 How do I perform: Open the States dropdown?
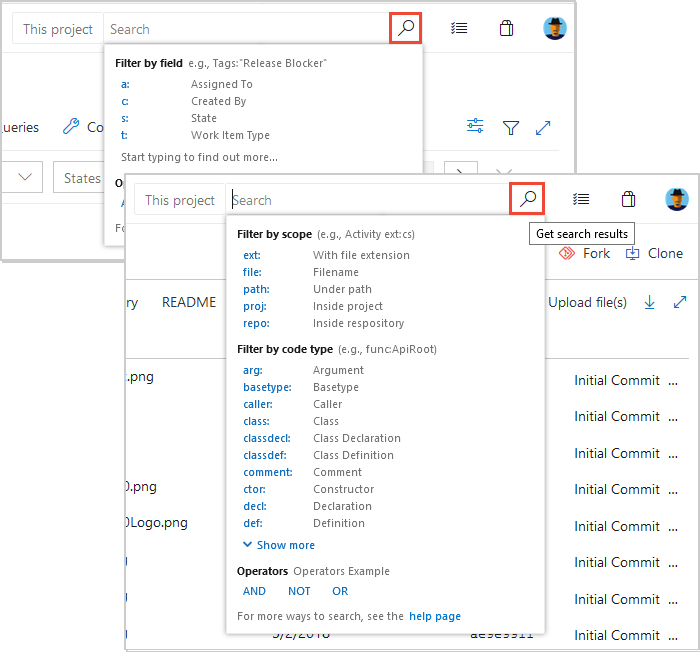pos(79,178)
